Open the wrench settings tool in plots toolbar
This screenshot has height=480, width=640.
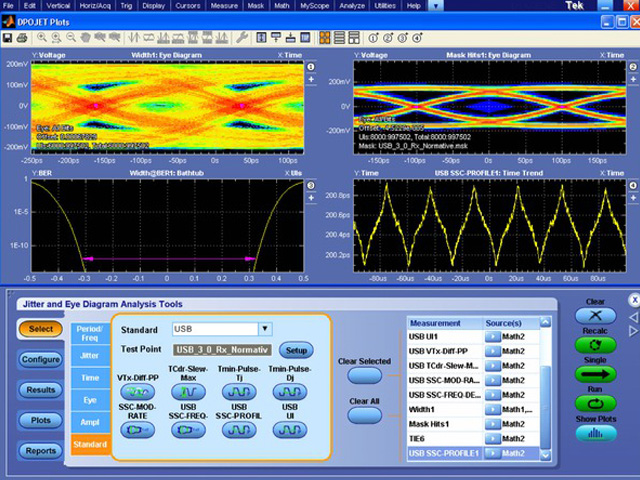click(x=242, y=38)
